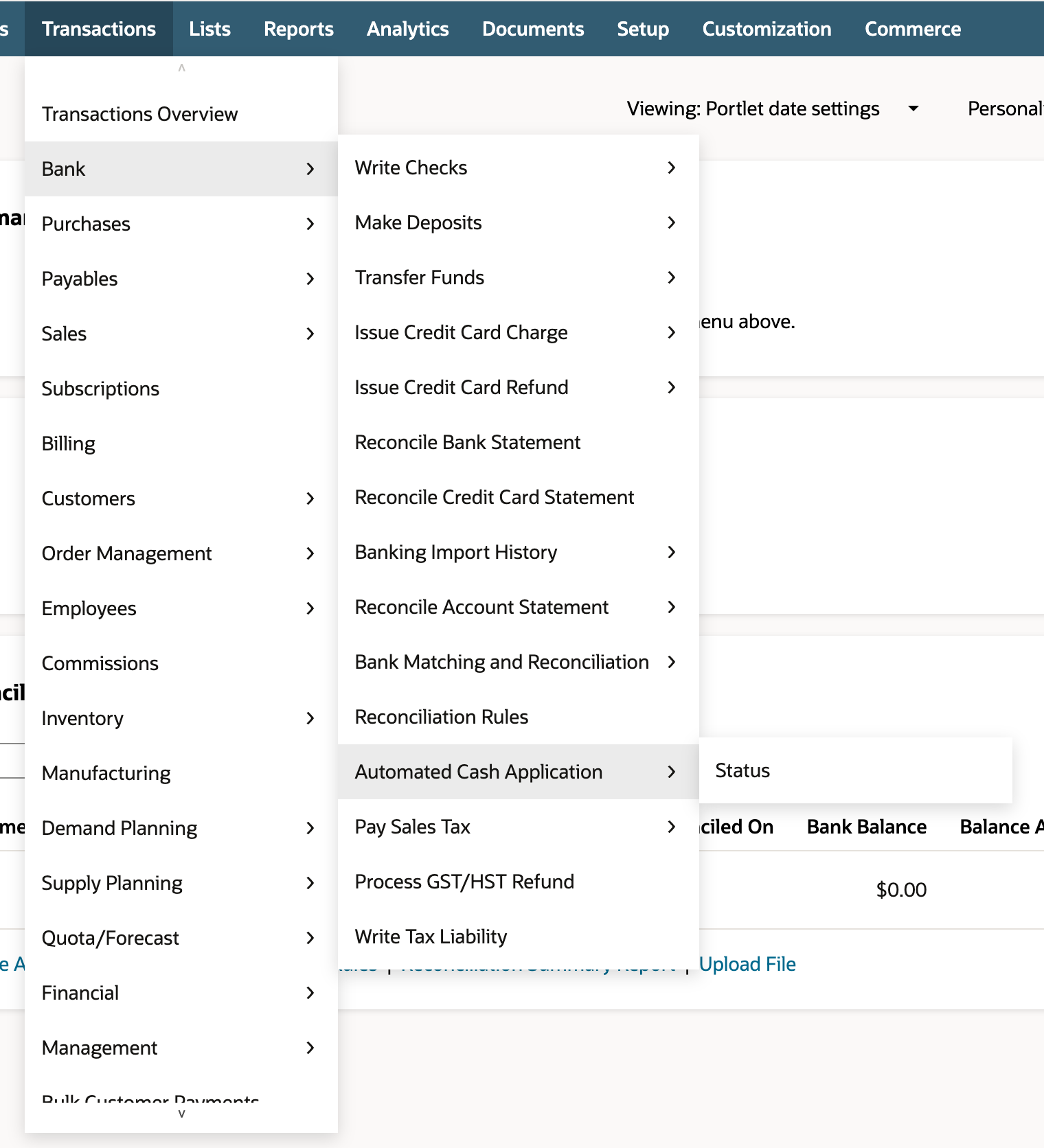Screen dimensions: 1044x1148
Task: Open the Viewing Portlet date settings dropdown
Action: pyautogui.click(x=773, y=108)
